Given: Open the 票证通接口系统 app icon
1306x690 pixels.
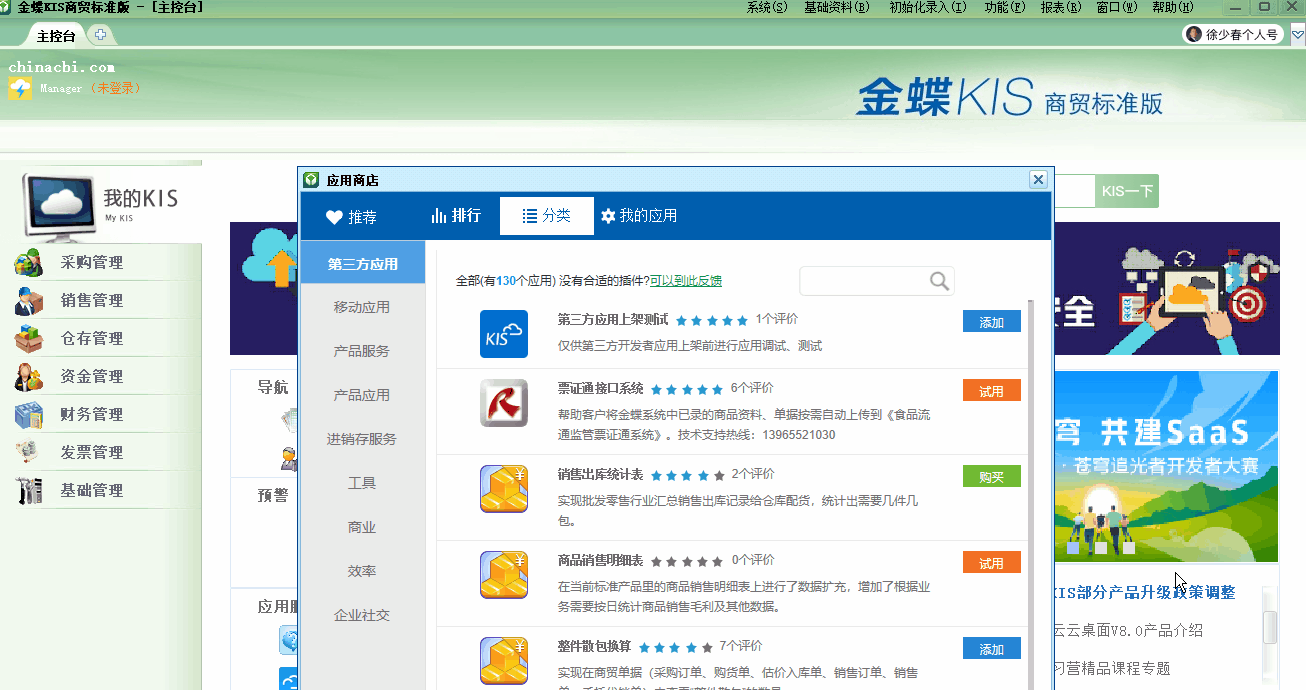Looking at the screenshot, I should [503, 402].
